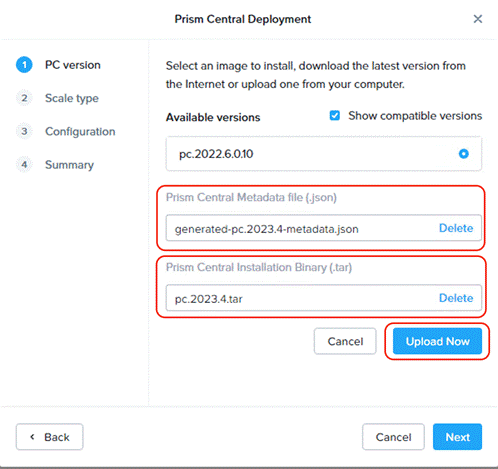Open the Scale type step
498x469 pixels.
[72, 98]
